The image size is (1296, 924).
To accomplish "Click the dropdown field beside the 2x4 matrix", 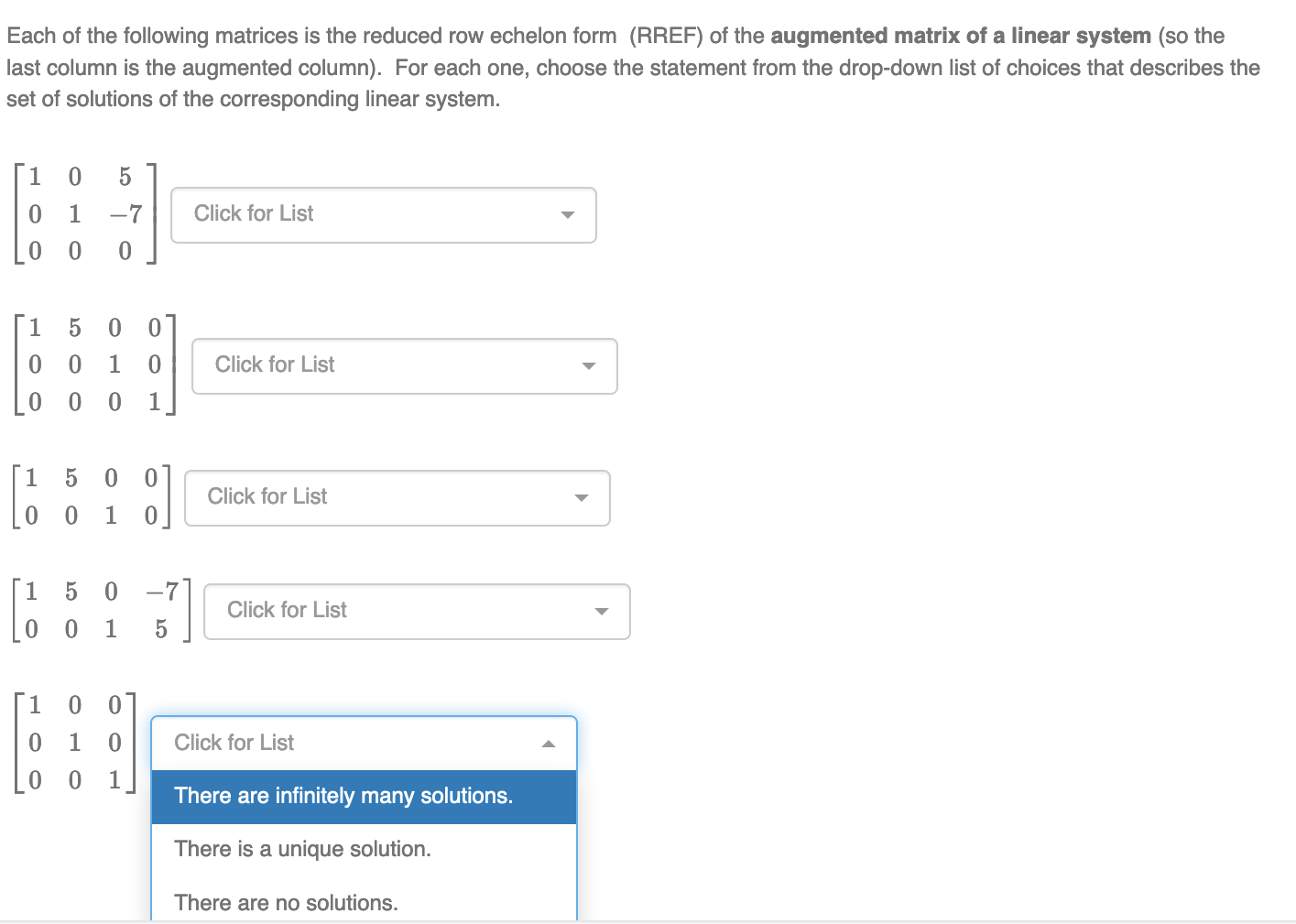I will 398,497.
